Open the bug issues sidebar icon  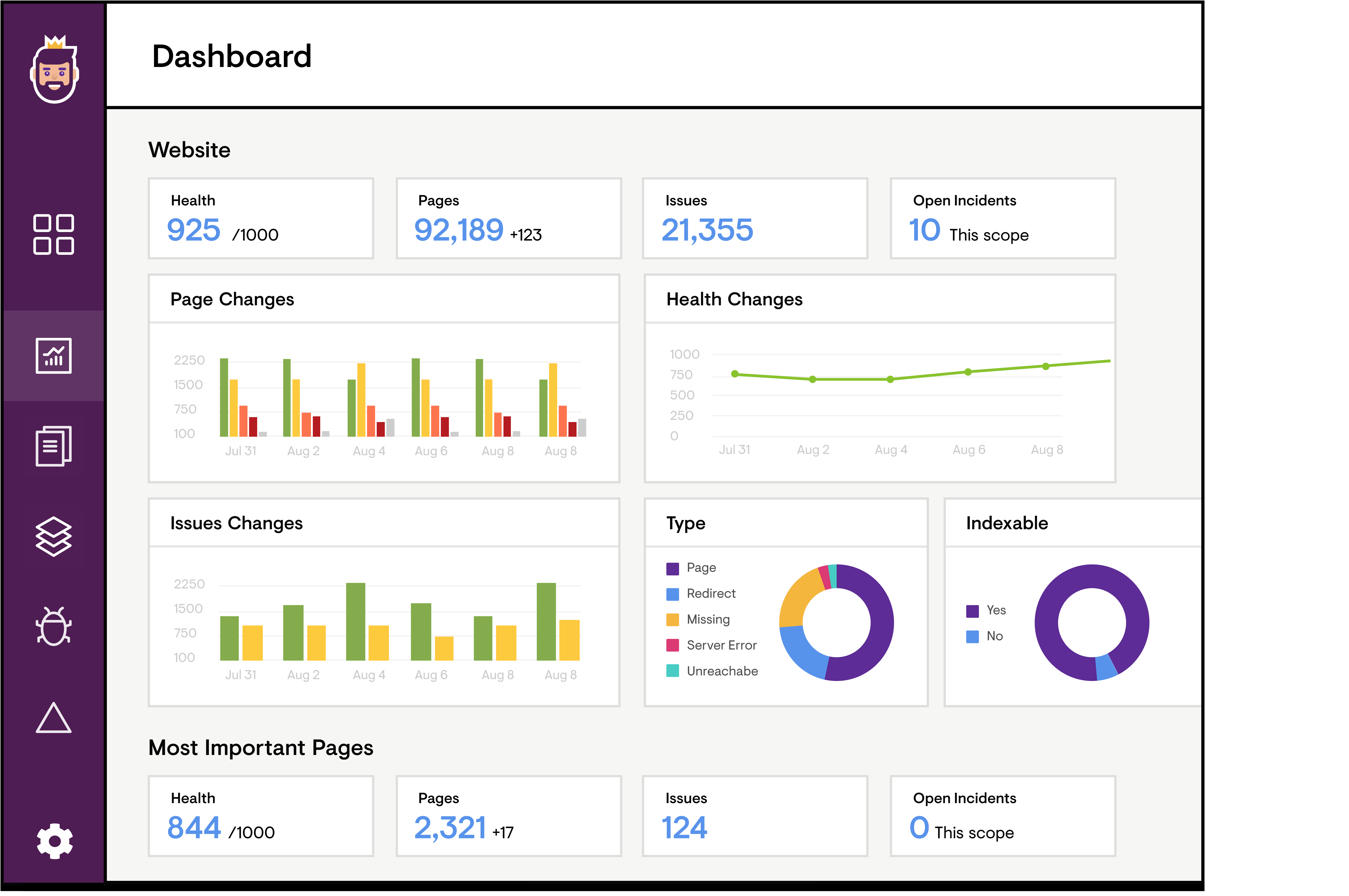[54, 626]
